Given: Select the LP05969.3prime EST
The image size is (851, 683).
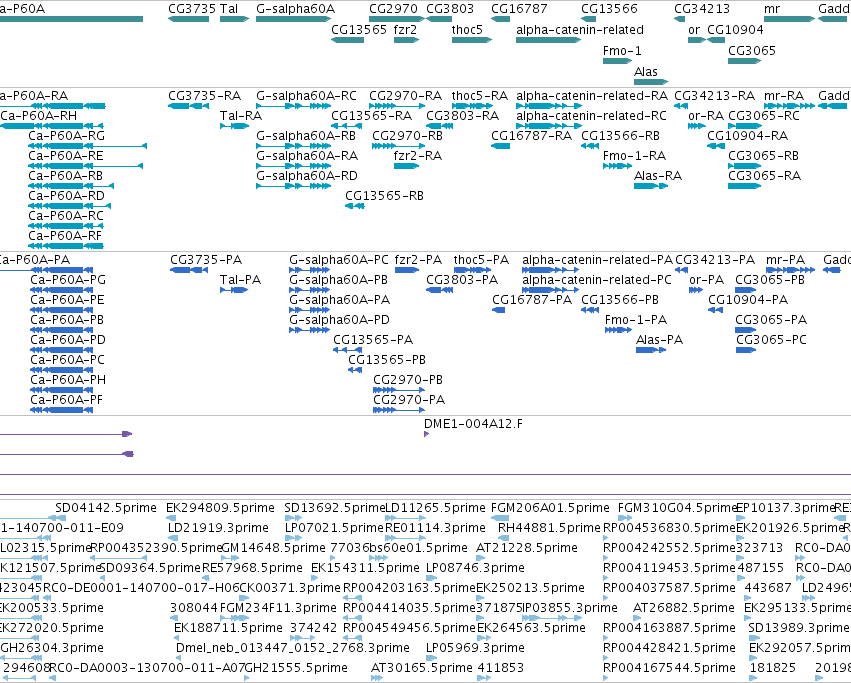Looking at the screenshot, I should (x=431, y=659).
